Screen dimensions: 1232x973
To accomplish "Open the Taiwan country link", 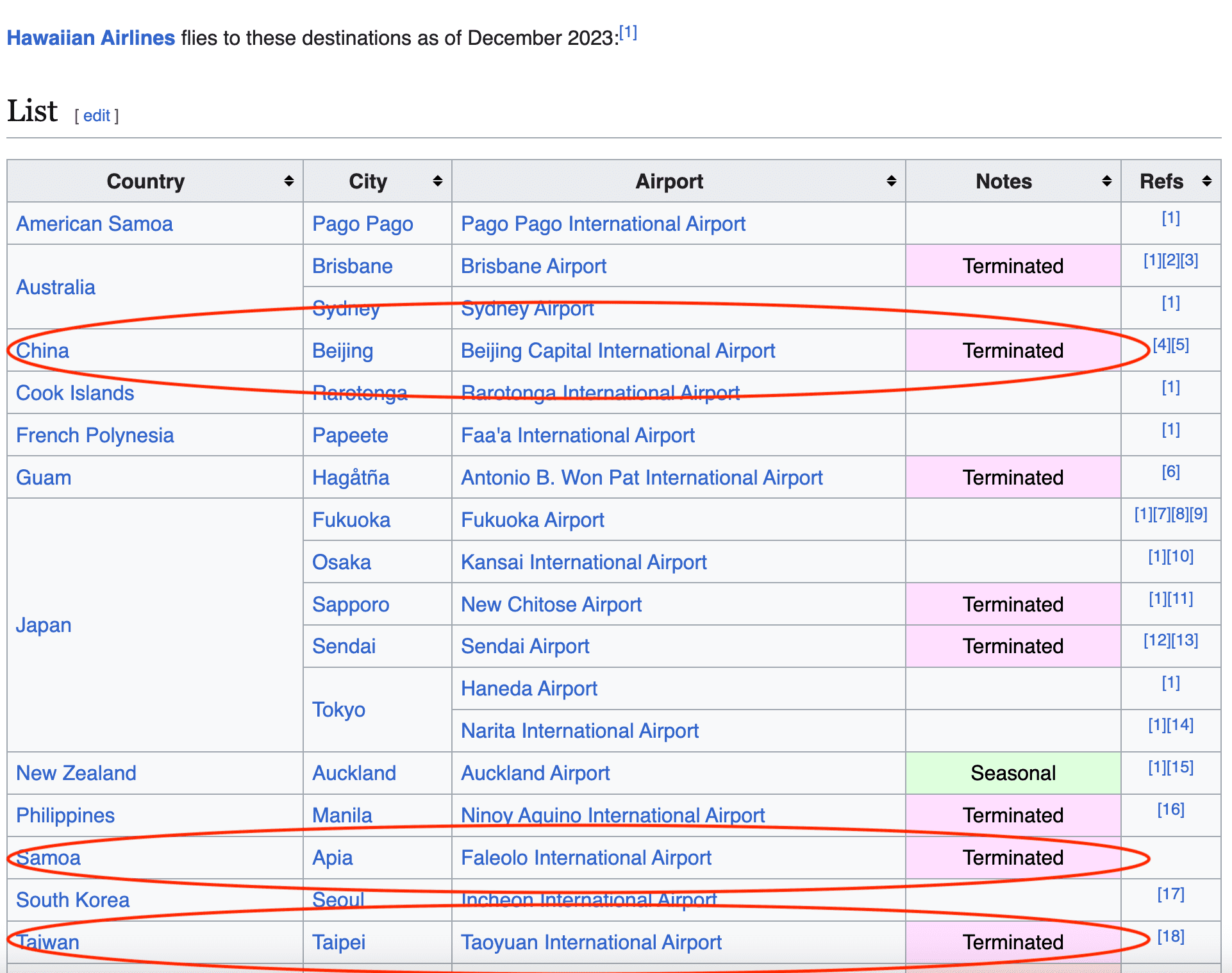I will [x=47, y=942].
